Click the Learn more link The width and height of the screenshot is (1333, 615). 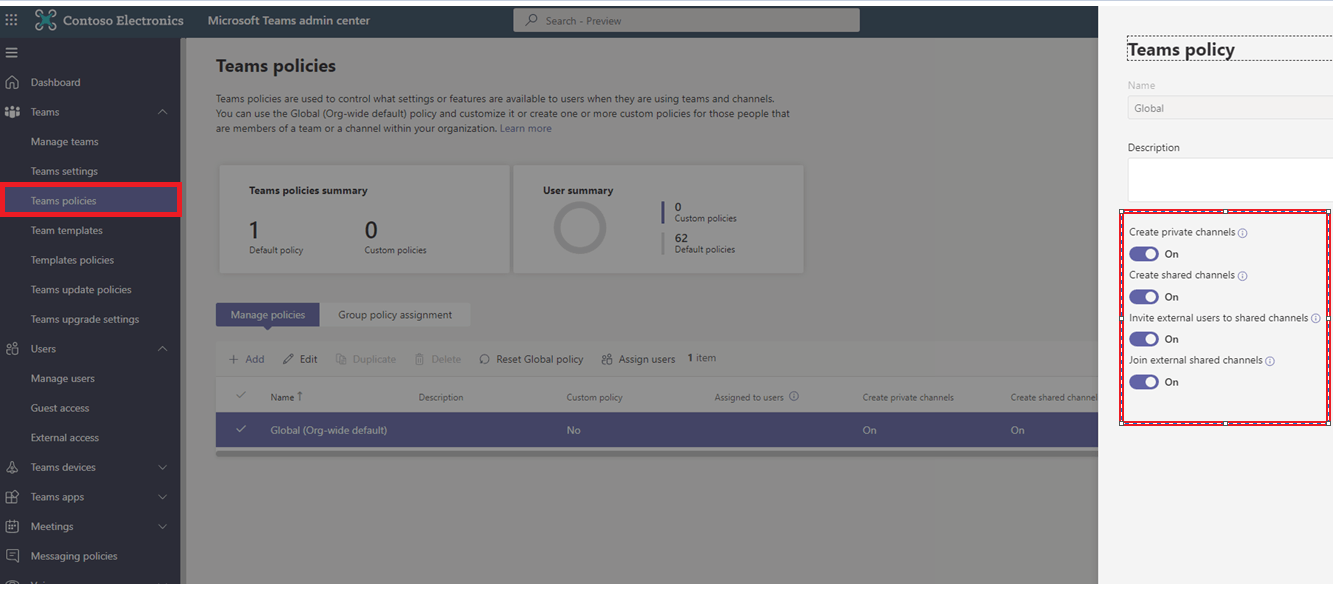pyautogui.click(x=526, y=128)
